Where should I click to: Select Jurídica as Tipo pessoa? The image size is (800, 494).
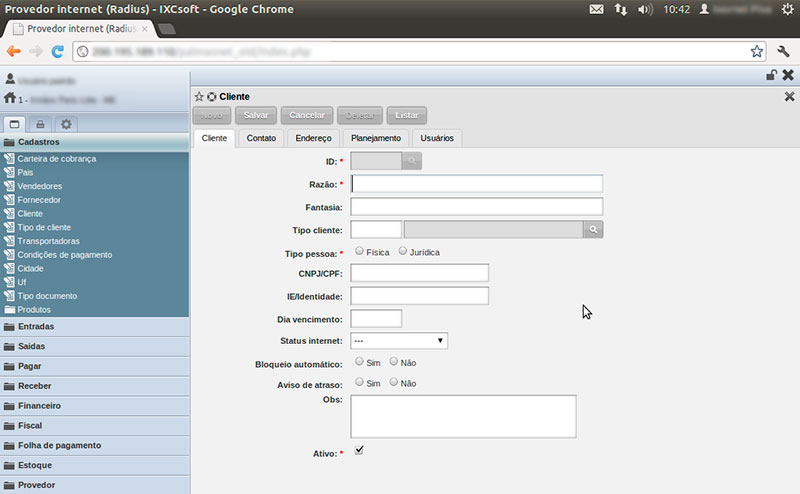click(403, 251)
